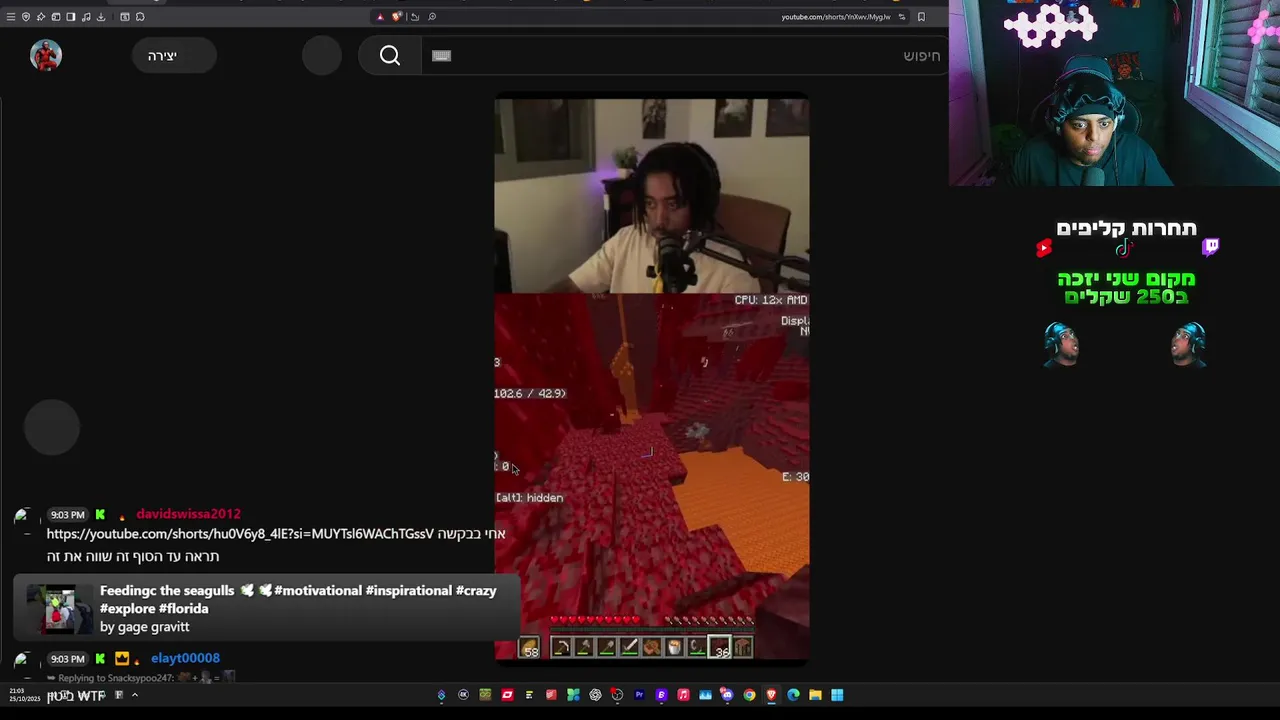
Task: Click the round notifications button beside search
Action: coord(322,56)
